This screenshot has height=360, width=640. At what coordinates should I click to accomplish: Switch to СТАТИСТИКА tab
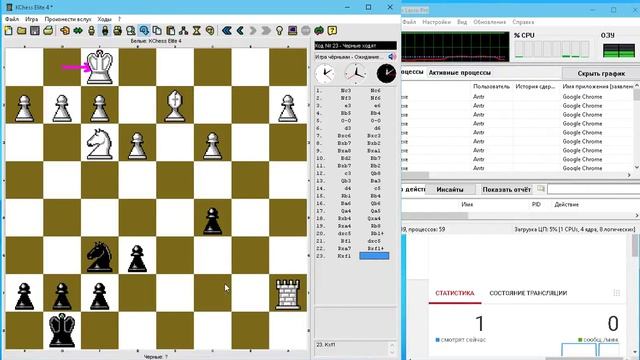pos(454,293)
